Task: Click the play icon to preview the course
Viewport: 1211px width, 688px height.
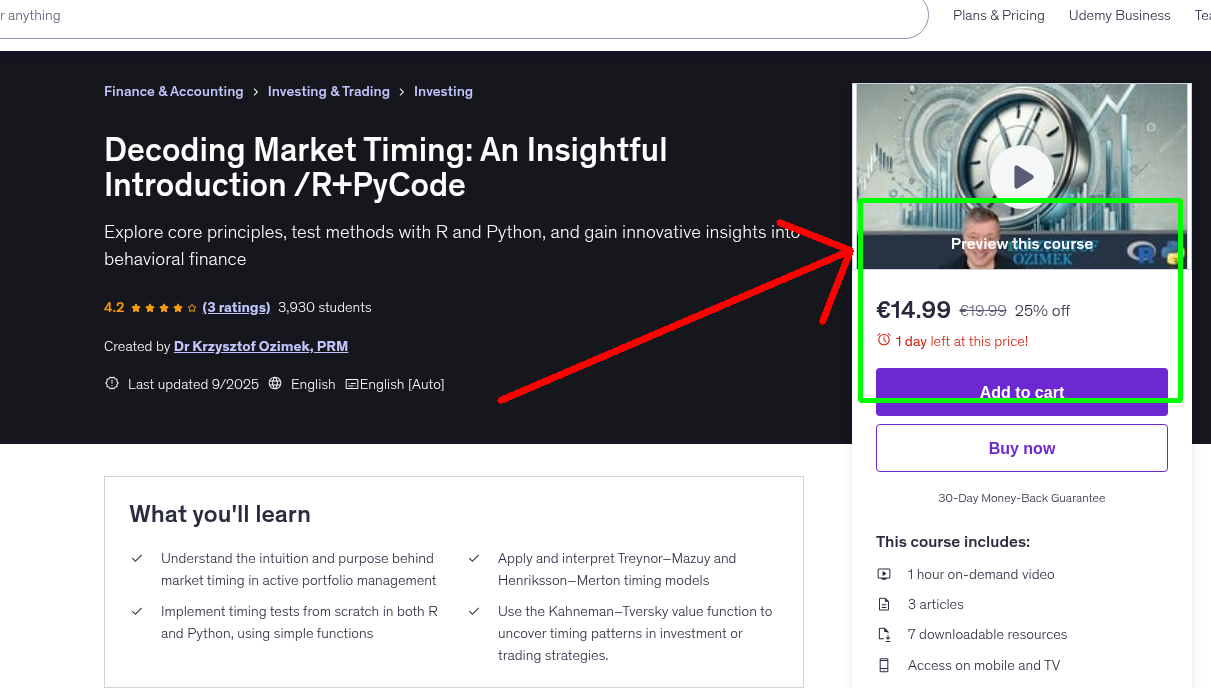Action: click(1021, 176)
